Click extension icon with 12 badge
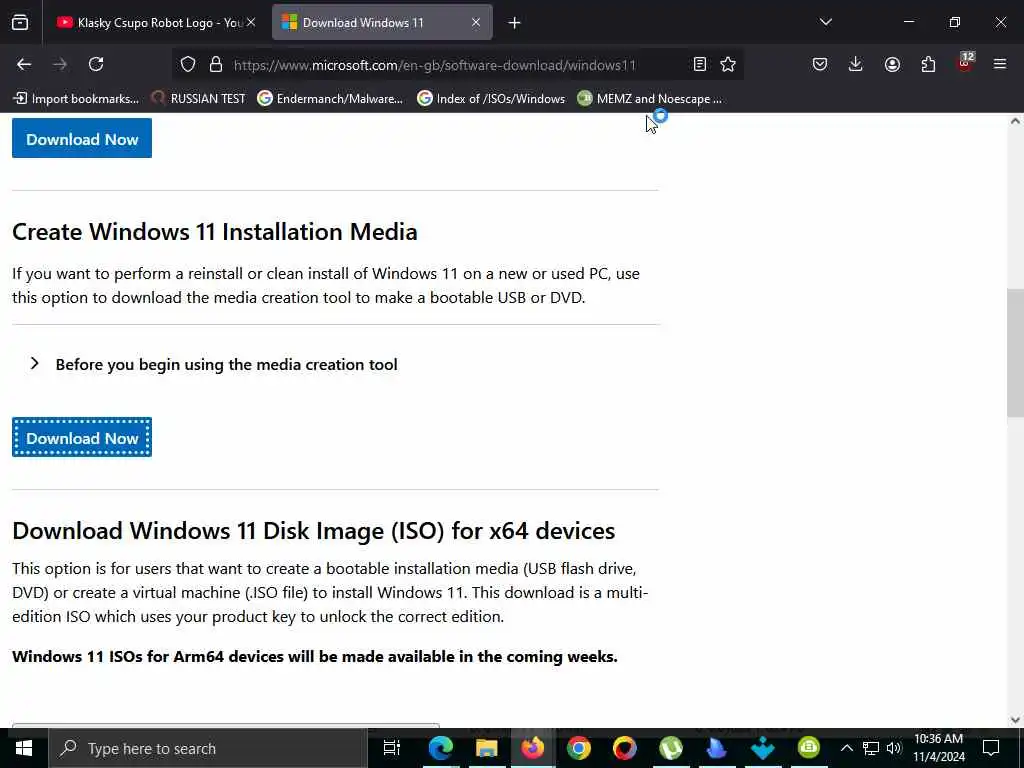Viewport: 1024px width, 768px height. click(x=965, y=63)
